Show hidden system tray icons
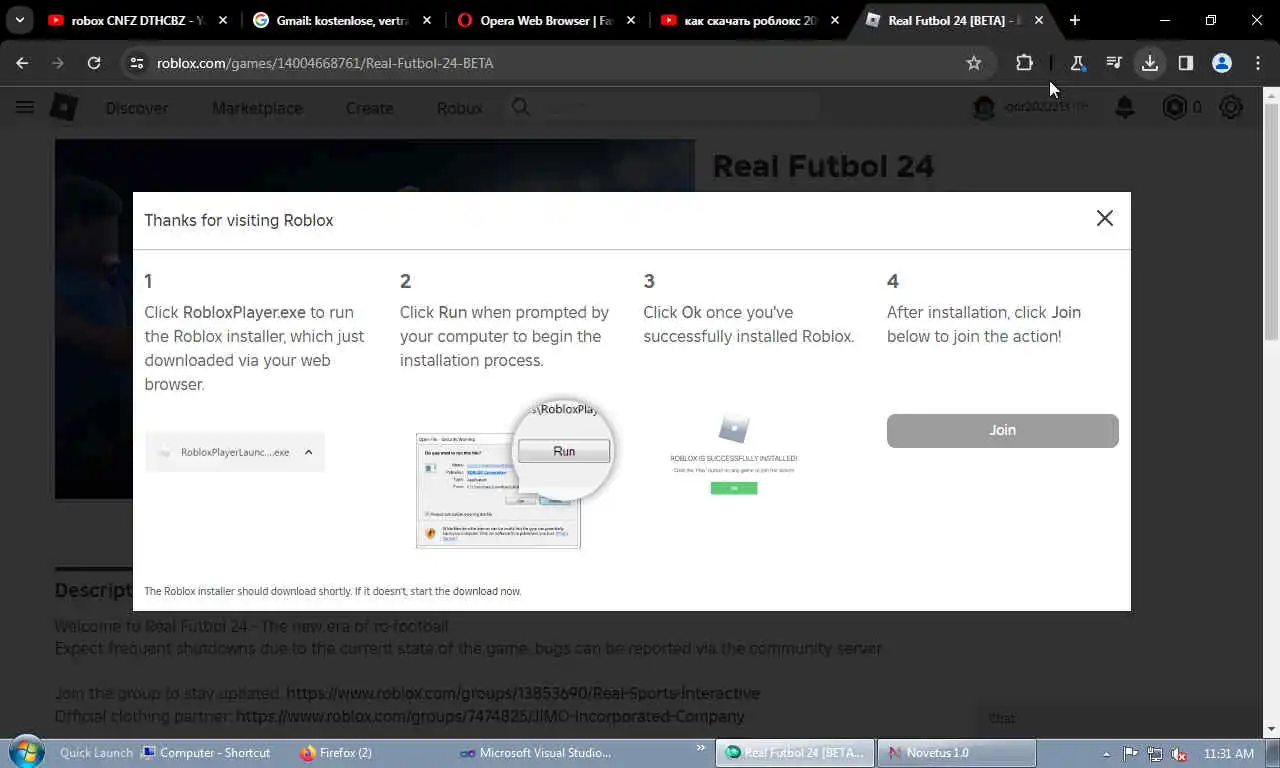 (1106, 754)
